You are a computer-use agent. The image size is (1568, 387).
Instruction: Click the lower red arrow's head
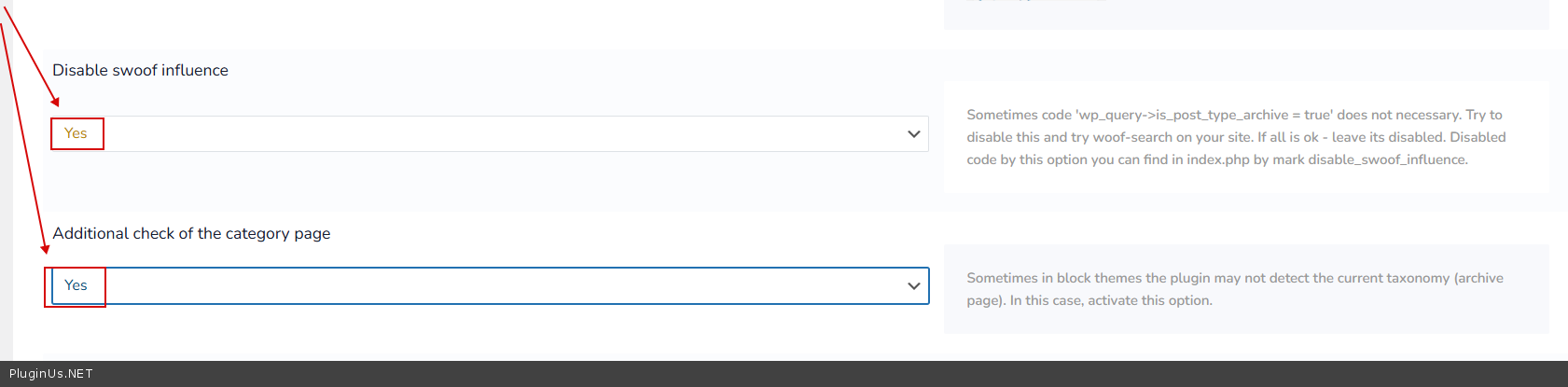[x=45, y=249]
